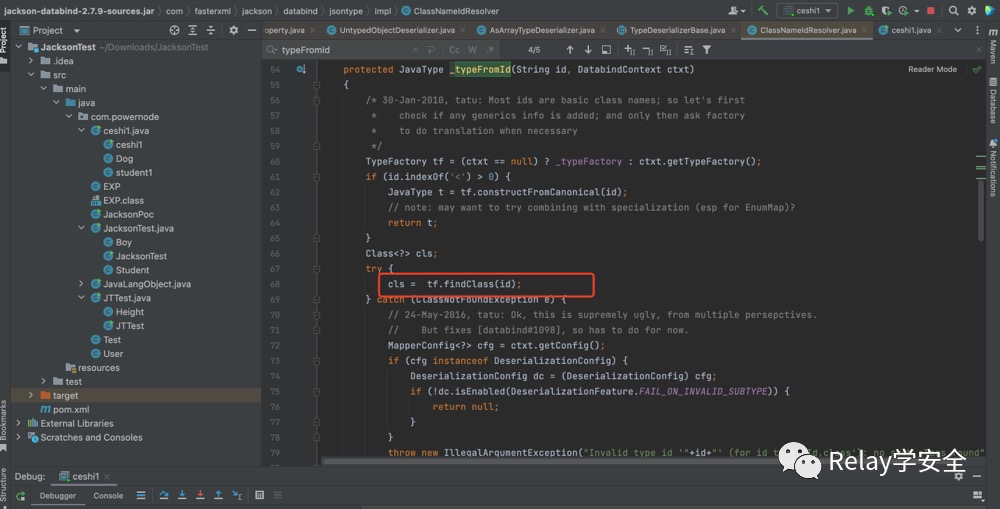Select opened file locator icon in Project panel
This screenshot has height=509, width=1000.
tap(174, 30)
